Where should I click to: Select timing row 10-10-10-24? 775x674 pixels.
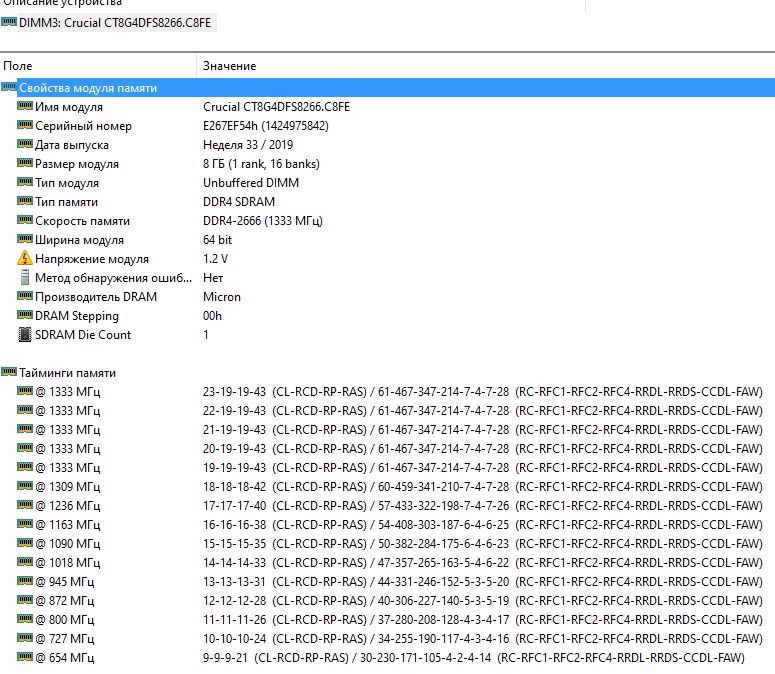(x=482, y=638)
